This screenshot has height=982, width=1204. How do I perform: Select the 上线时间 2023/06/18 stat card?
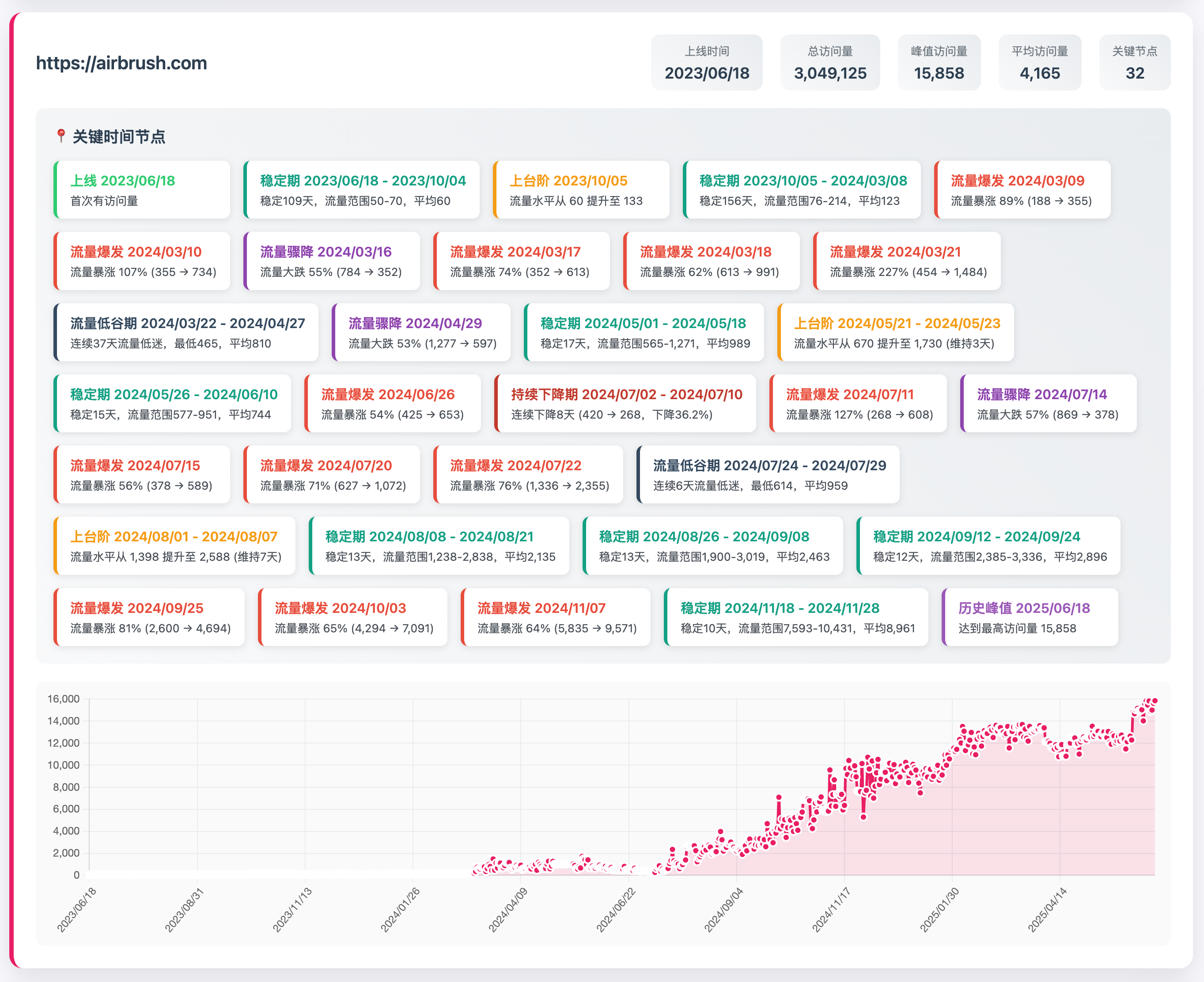pos(707,62)
